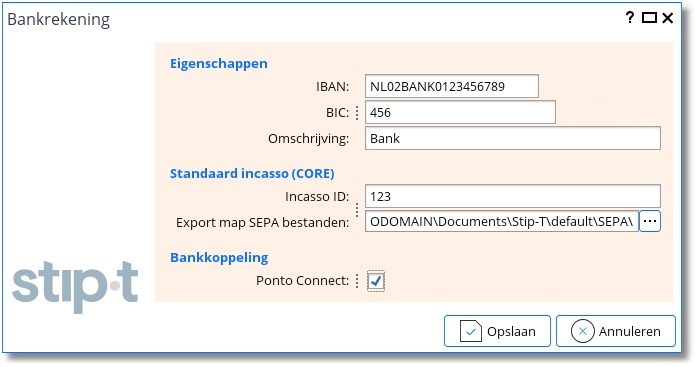
Task: Open folder browser for SEPA export map
Action: [x=650, y=221]
